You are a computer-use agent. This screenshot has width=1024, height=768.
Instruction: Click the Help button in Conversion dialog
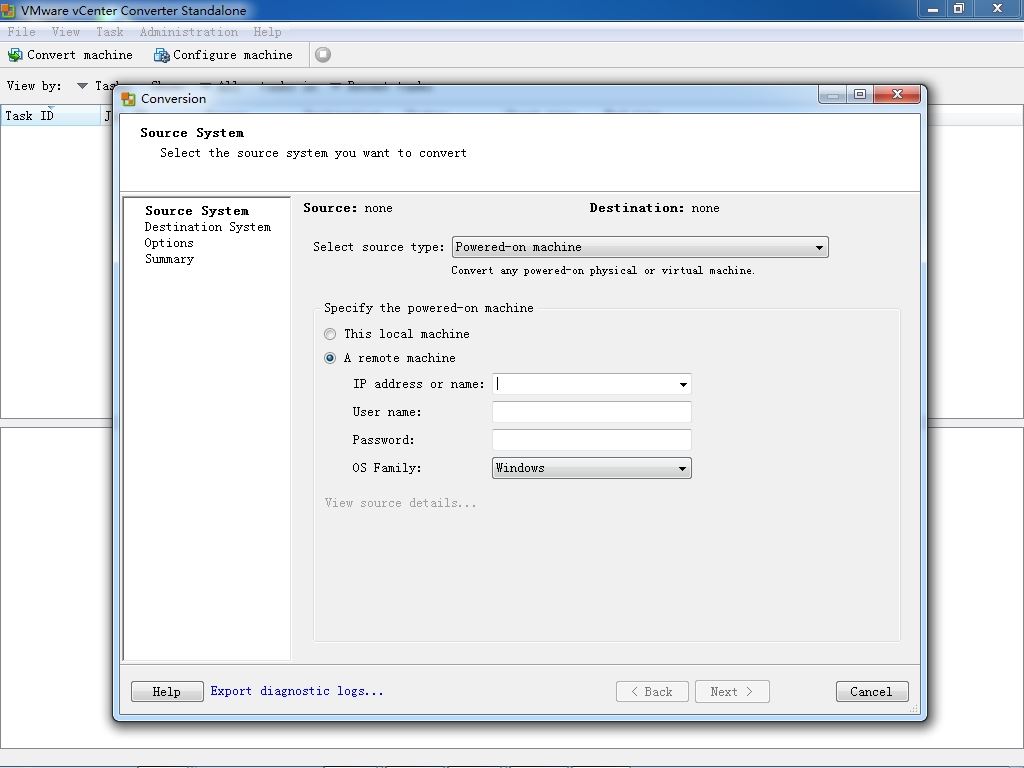(x=167, y=692)
